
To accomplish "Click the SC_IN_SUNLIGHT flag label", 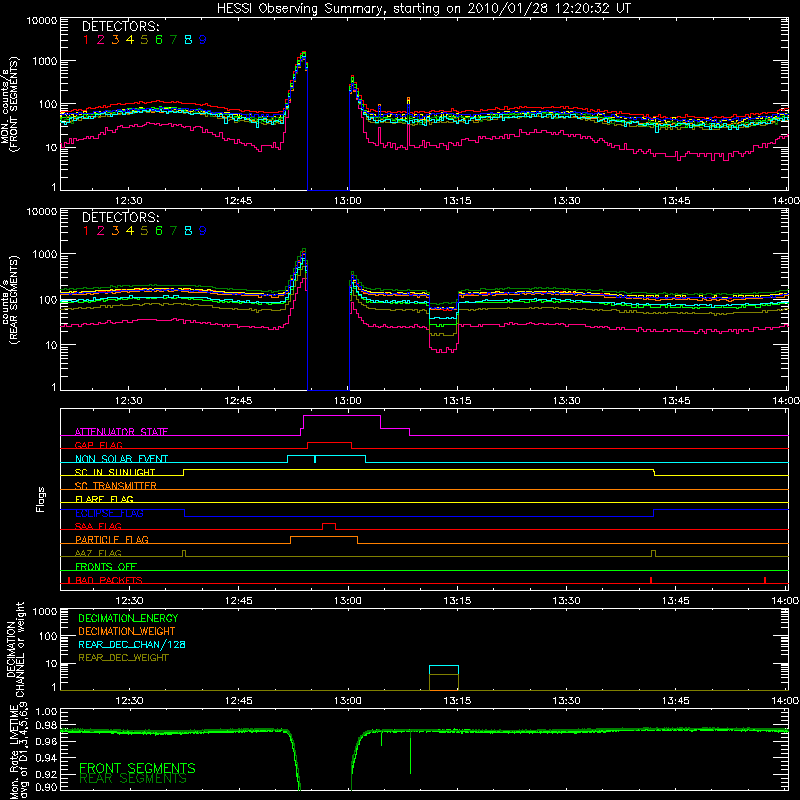I will [x=115, y=472].
